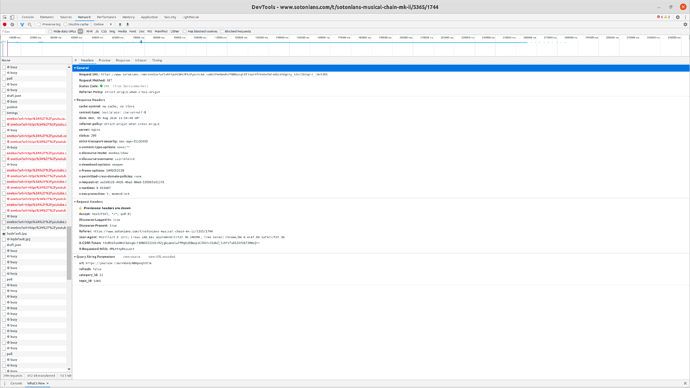Open network search magnifier icon
Viewport: 690px width, 388px height.
pos(29,25)
